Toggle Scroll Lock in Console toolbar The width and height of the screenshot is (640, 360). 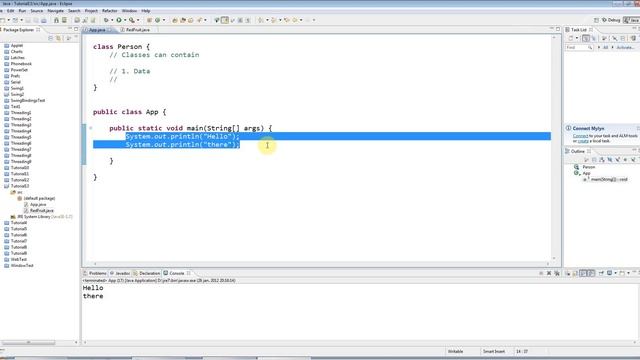click(574, 273)
